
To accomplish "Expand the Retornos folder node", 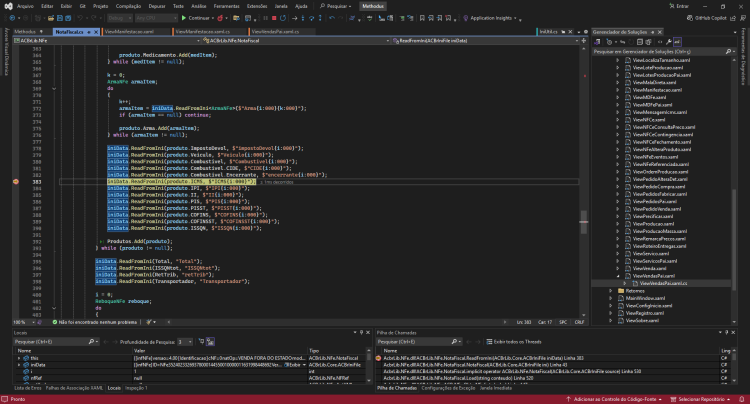I will tap(610, 291).
